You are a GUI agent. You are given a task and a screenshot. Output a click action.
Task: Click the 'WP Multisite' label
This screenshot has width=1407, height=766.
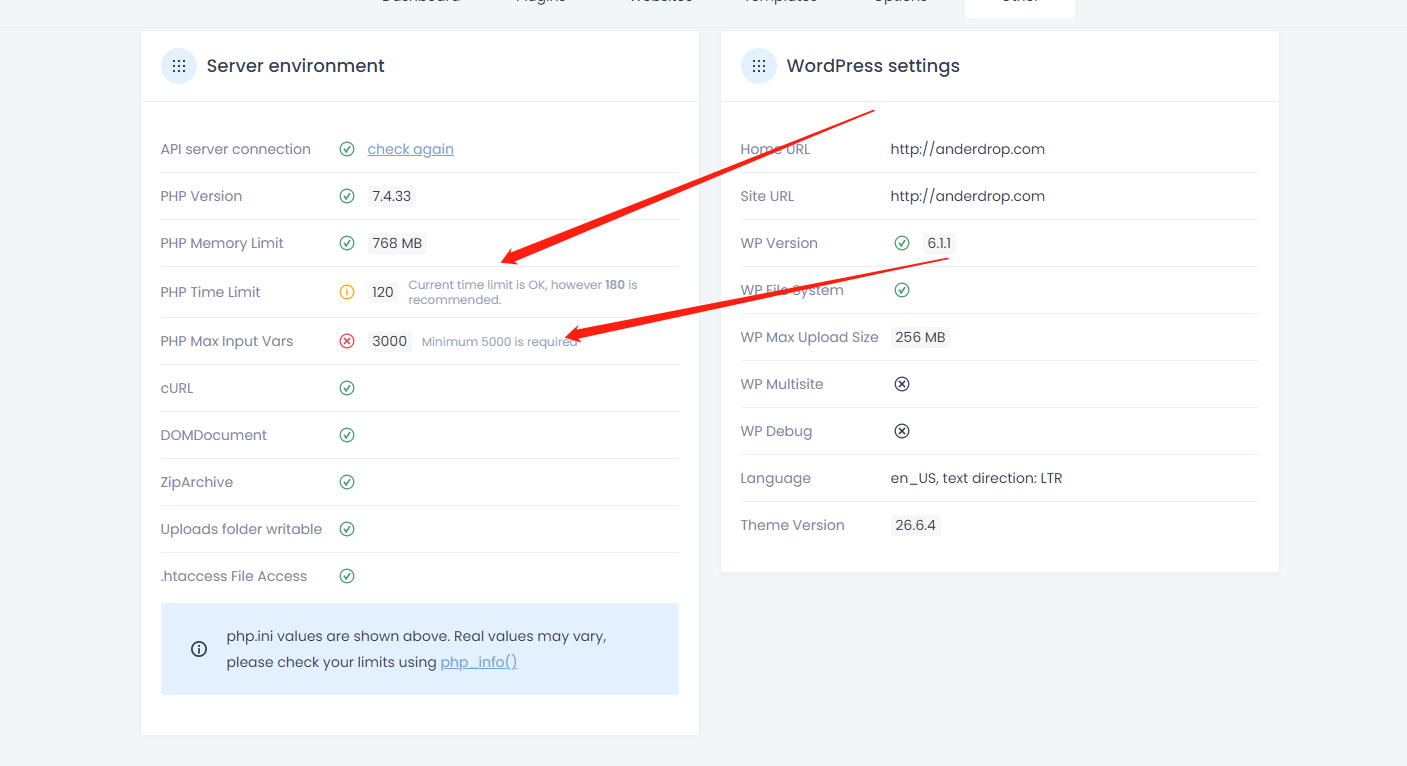pyautogui.click(x=782, y=384)
